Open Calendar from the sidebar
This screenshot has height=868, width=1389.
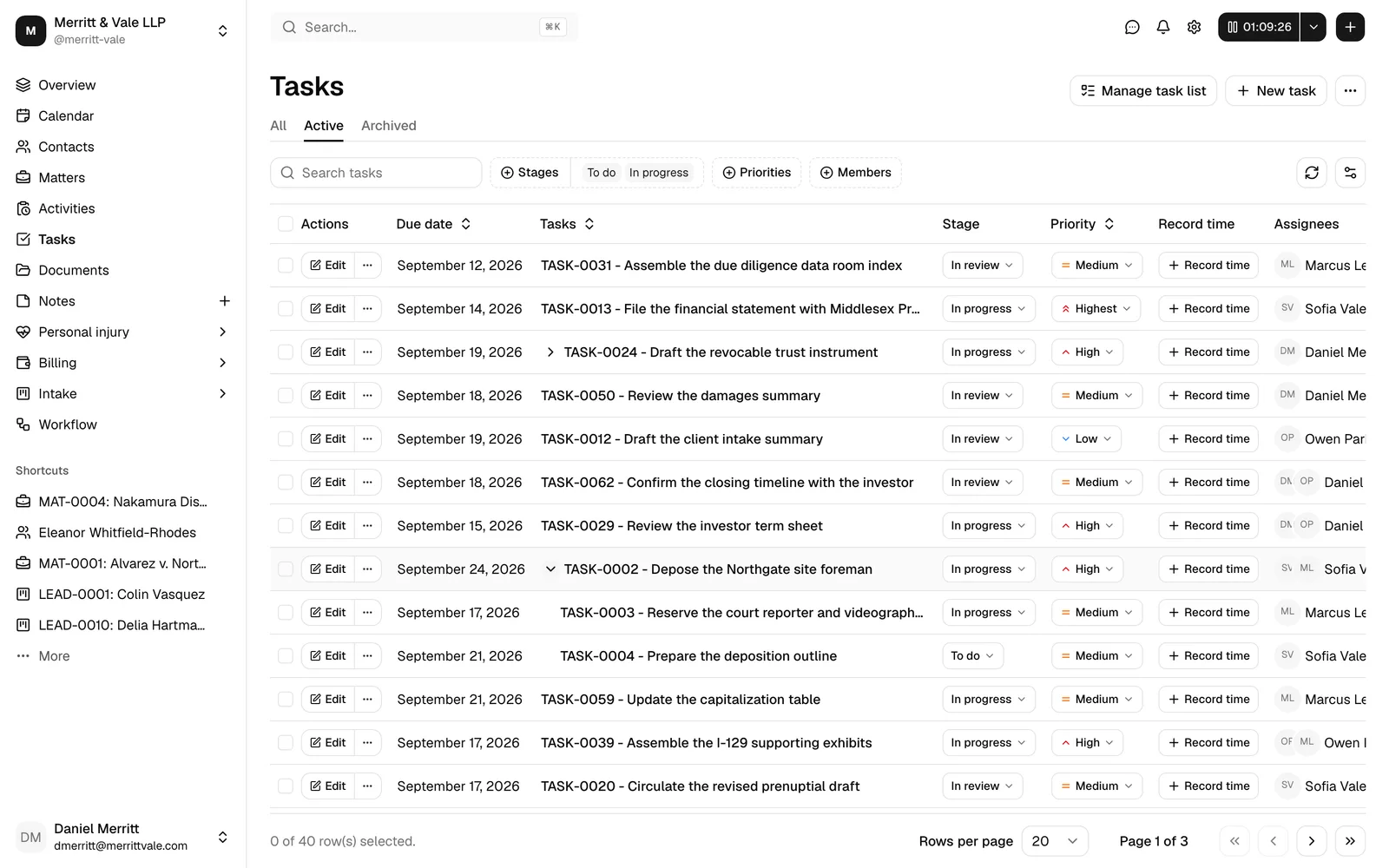coord(66,116)
